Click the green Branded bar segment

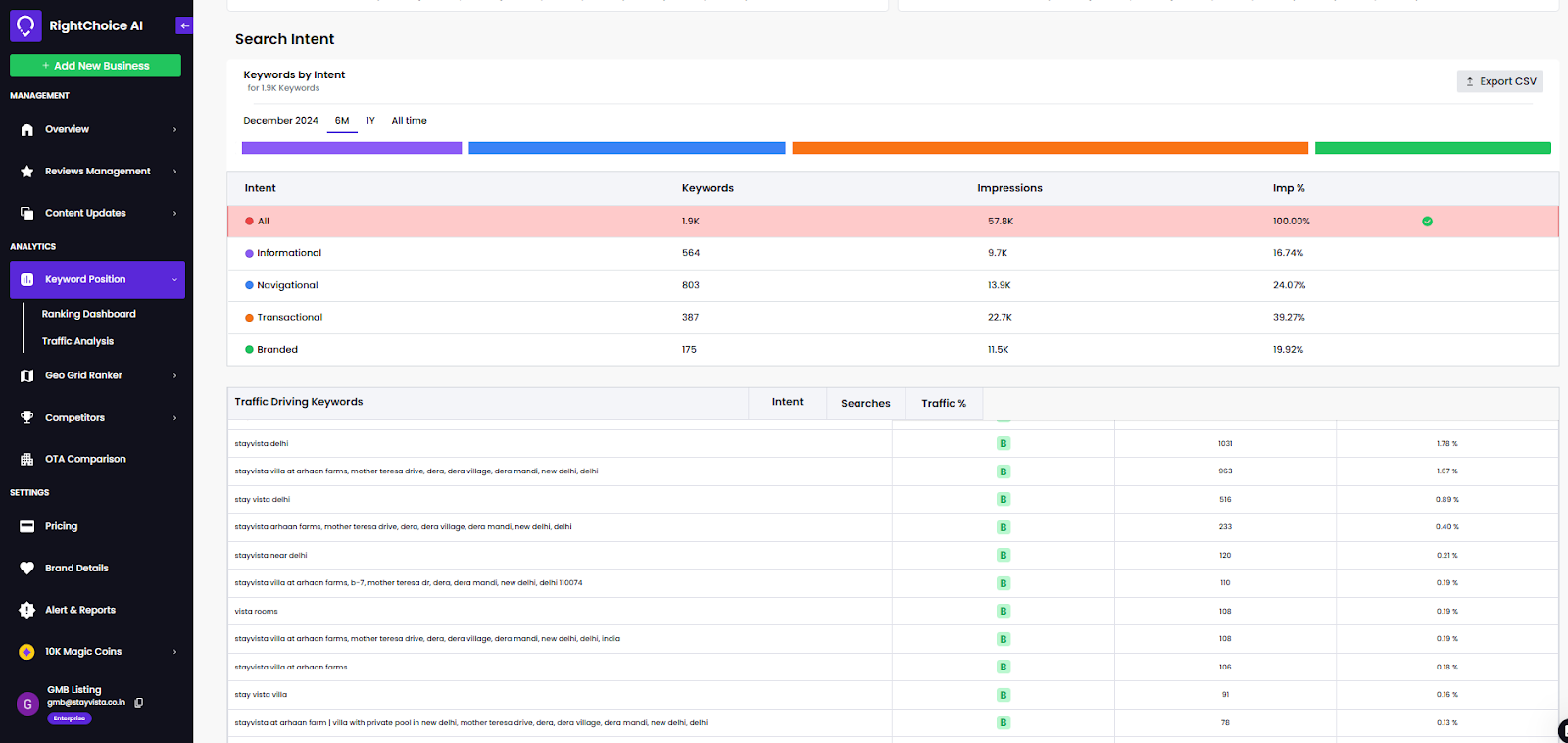pos(1433,148)
